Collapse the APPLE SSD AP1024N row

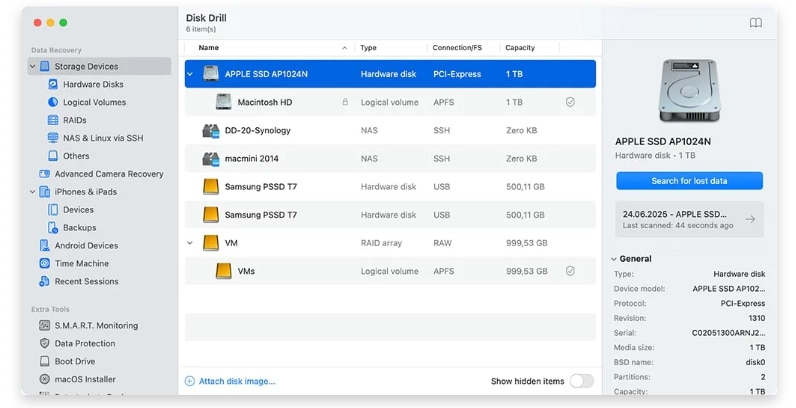click(x=190, y=74)
